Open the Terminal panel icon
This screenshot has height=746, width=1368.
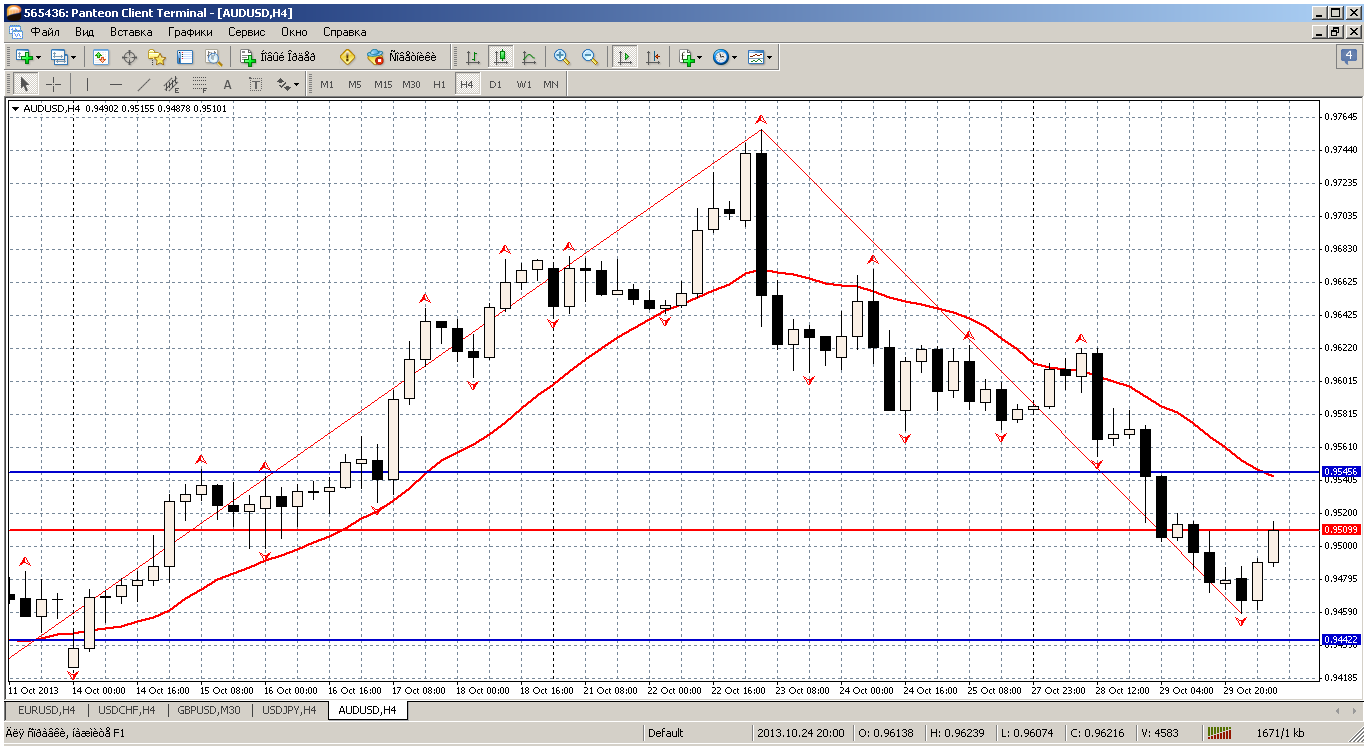pos(185,57)
